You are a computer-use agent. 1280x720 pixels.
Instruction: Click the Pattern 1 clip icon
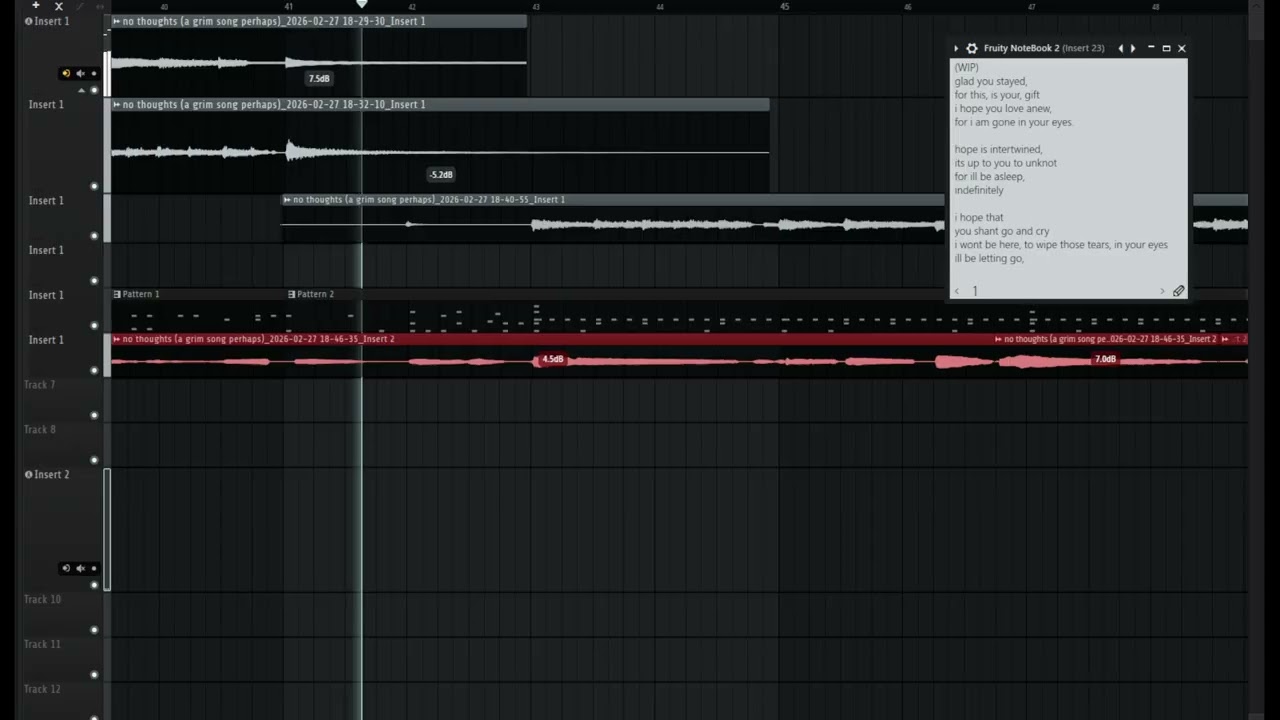tap(117, 294)
